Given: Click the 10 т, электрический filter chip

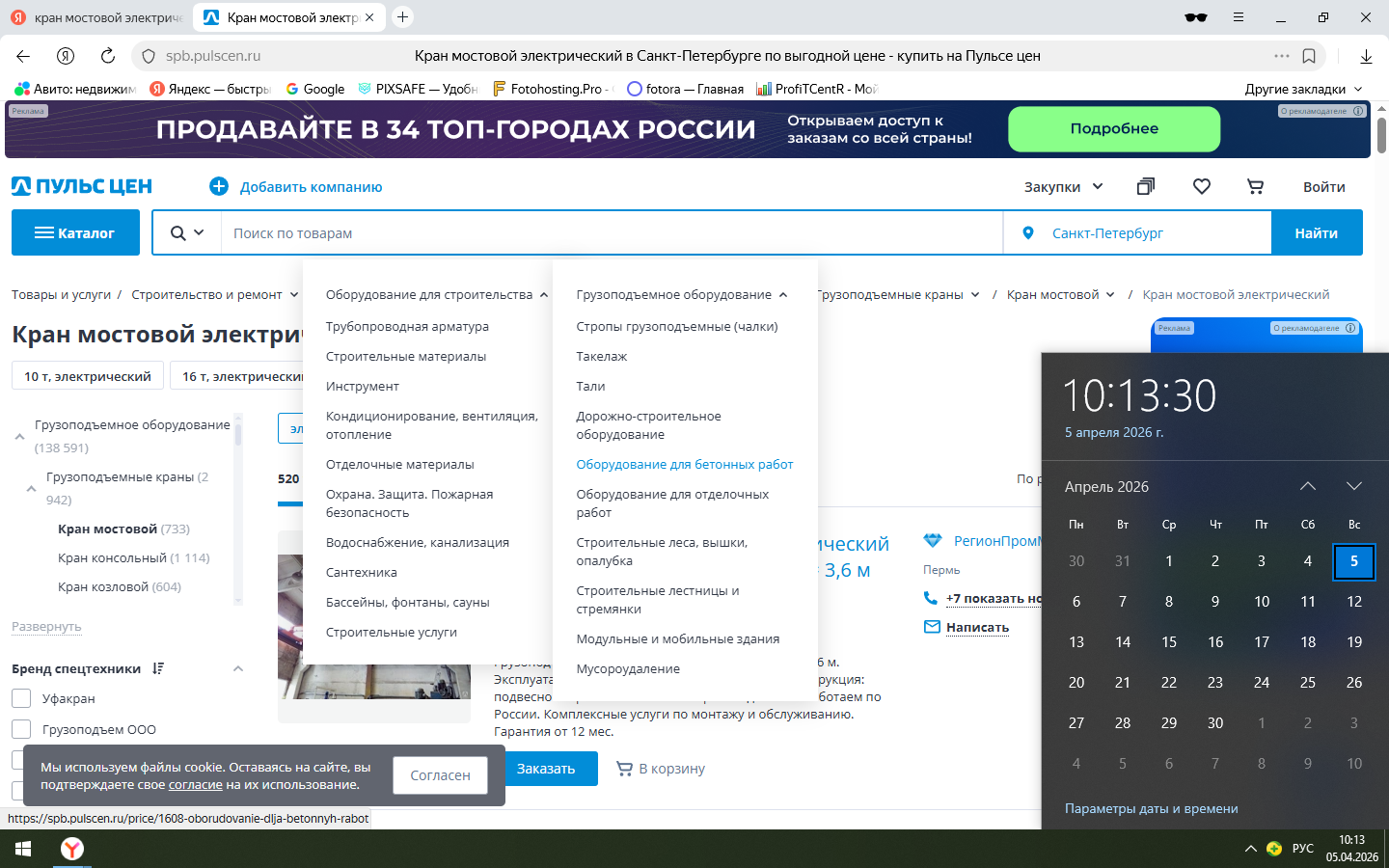Looking at the screenshot, I should [x=88, y=376].
